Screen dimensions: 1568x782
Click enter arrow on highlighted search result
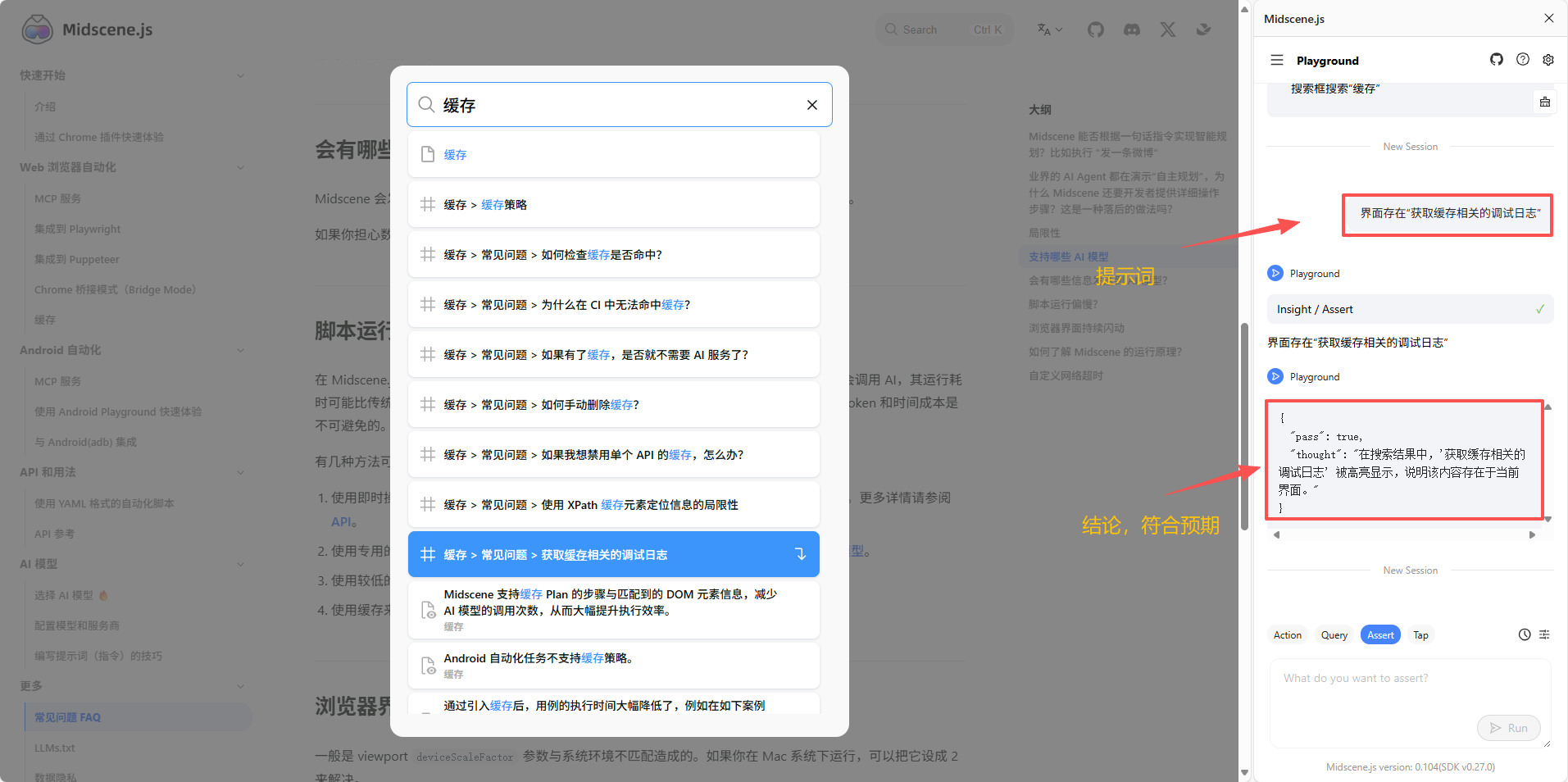tap(801, 554)
